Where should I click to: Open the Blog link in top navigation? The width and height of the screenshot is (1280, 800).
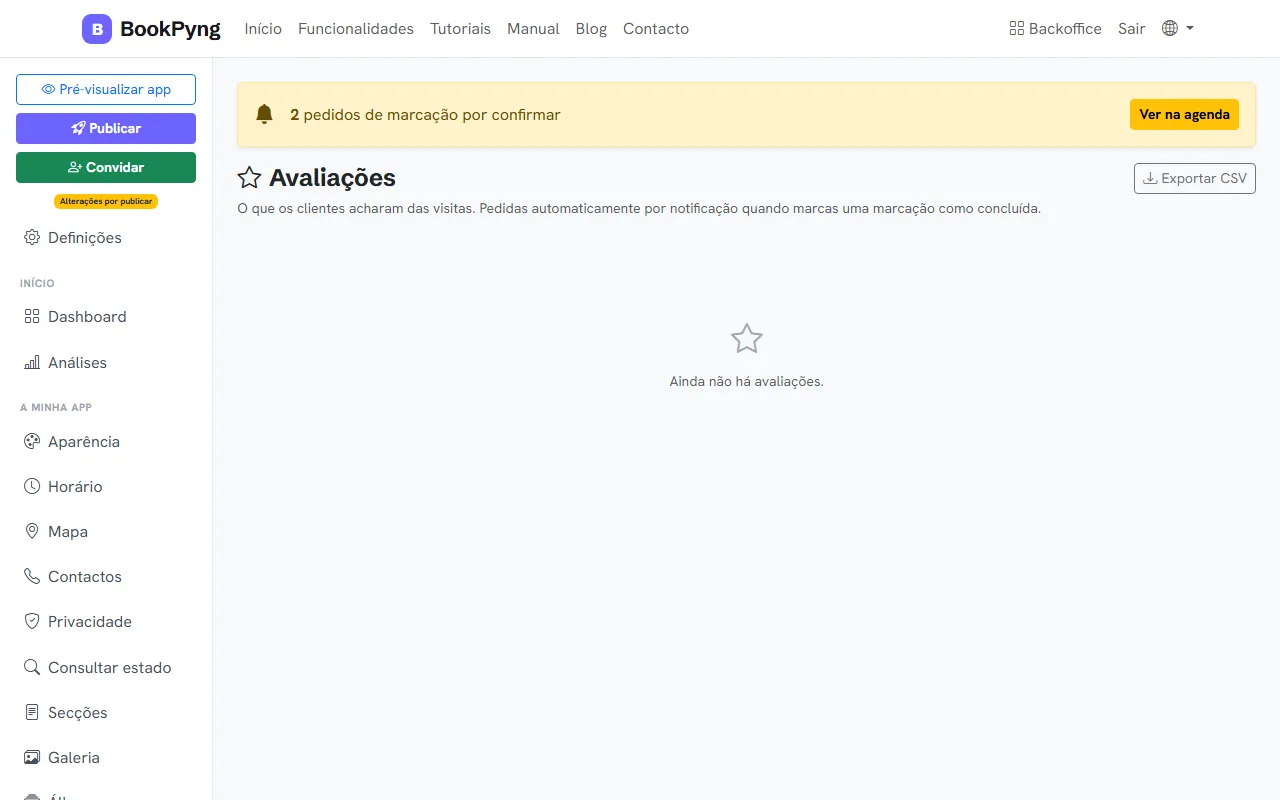[591, 29]
